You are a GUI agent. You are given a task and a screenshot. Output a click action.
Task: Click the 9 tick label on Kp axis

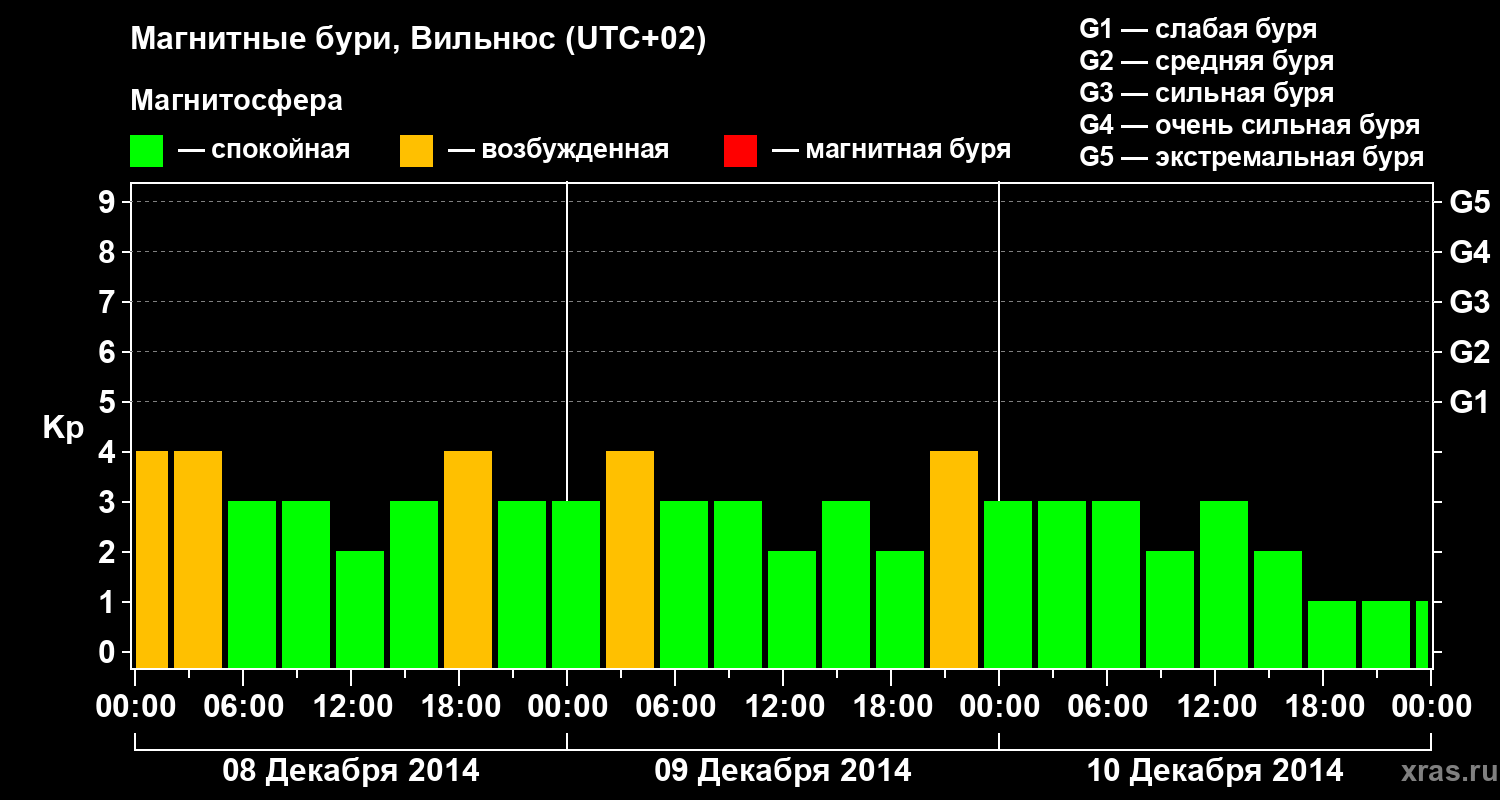pos(109,202)
